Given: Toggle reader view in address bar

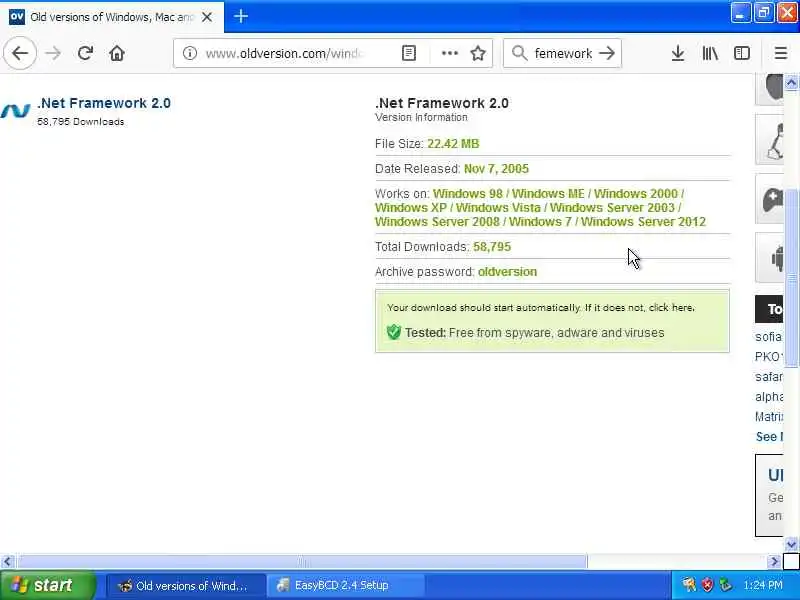Looking at the screenshot, I should click(409, 53).
